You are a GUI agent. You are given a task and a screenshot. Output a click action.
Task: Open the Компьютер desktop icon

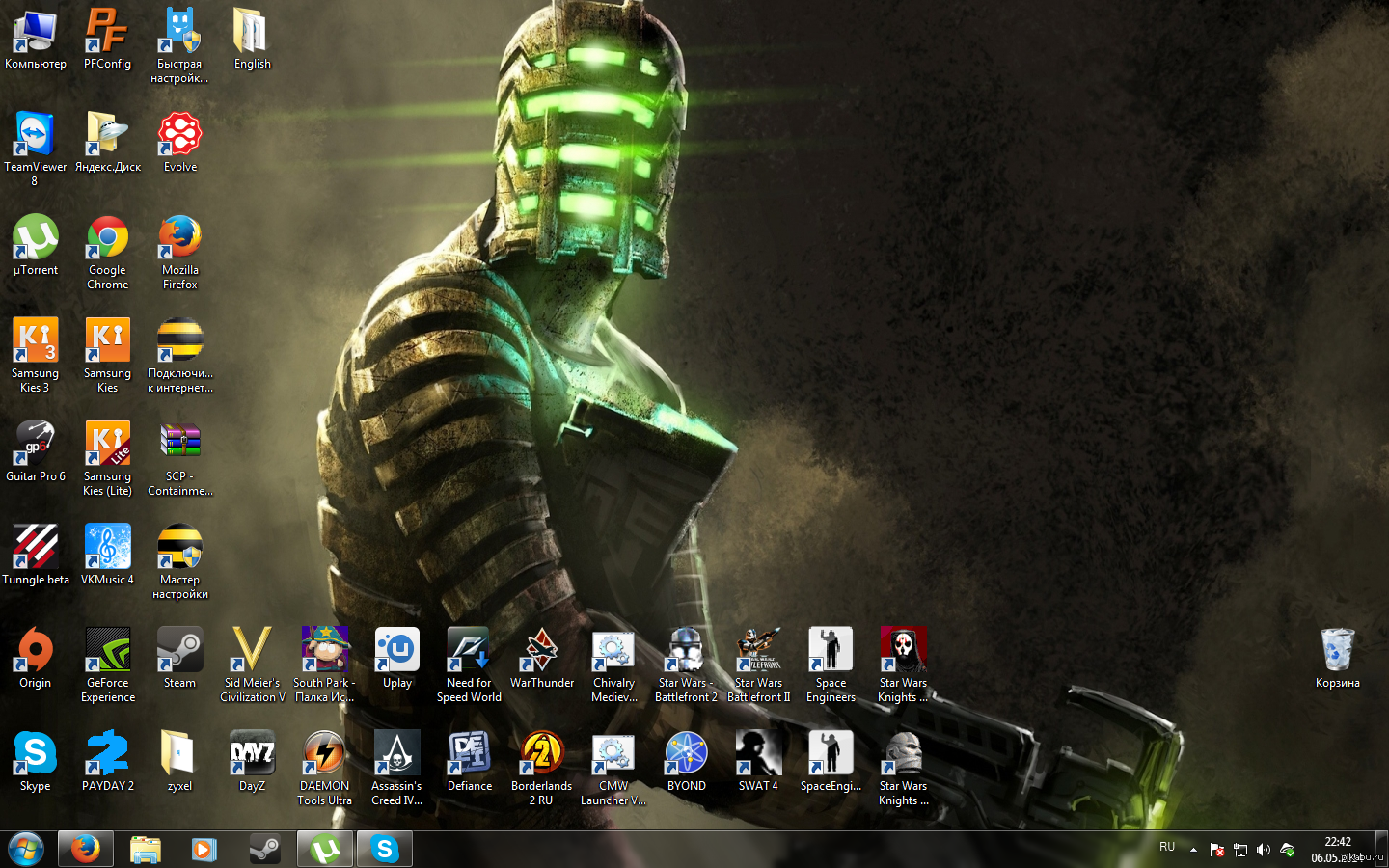36,40
